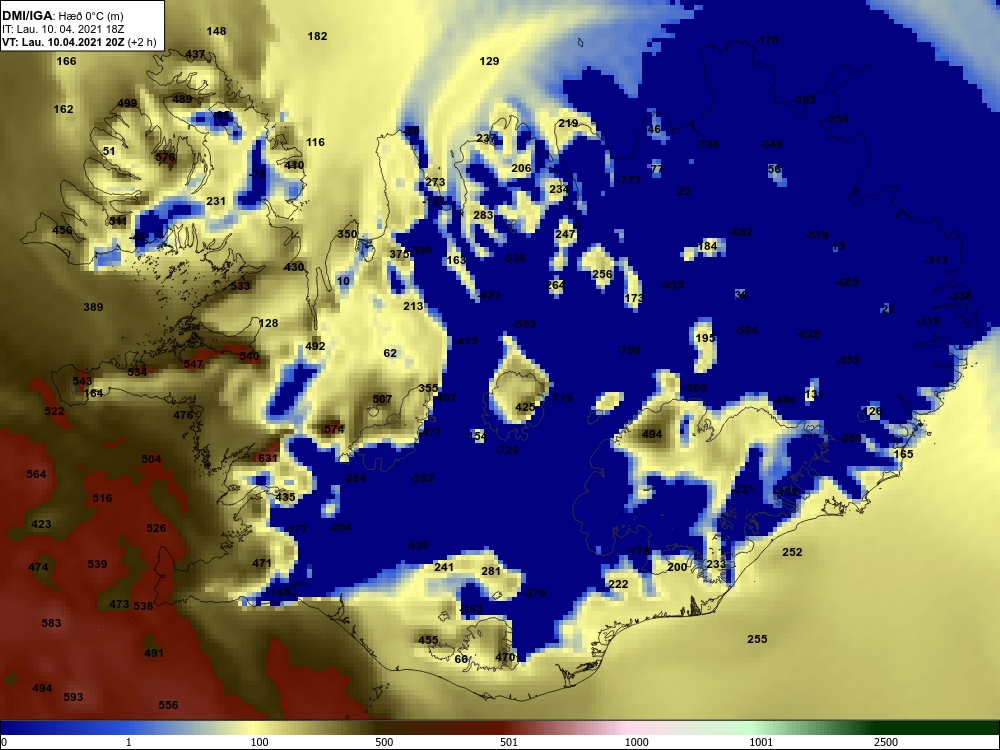The height and width of the screenshot is (750, 1000).
Task: Click the 576 value in Westfjords
Action: pyautogui.click(x=165, y=158)
